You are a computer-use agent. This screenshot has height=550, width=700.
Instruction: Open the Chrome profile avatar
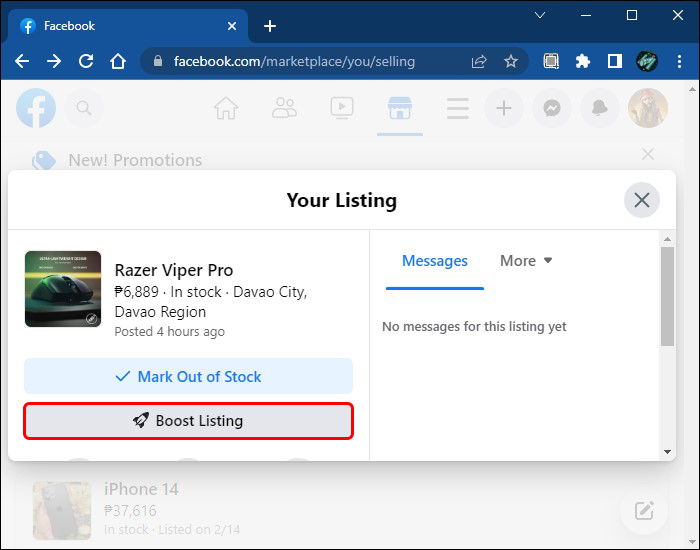pos(646,61)
